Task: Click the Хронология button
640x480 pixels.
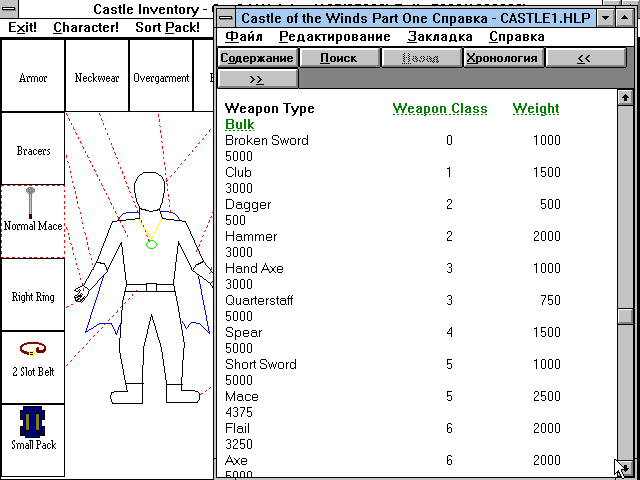Action: click(502, 58)
